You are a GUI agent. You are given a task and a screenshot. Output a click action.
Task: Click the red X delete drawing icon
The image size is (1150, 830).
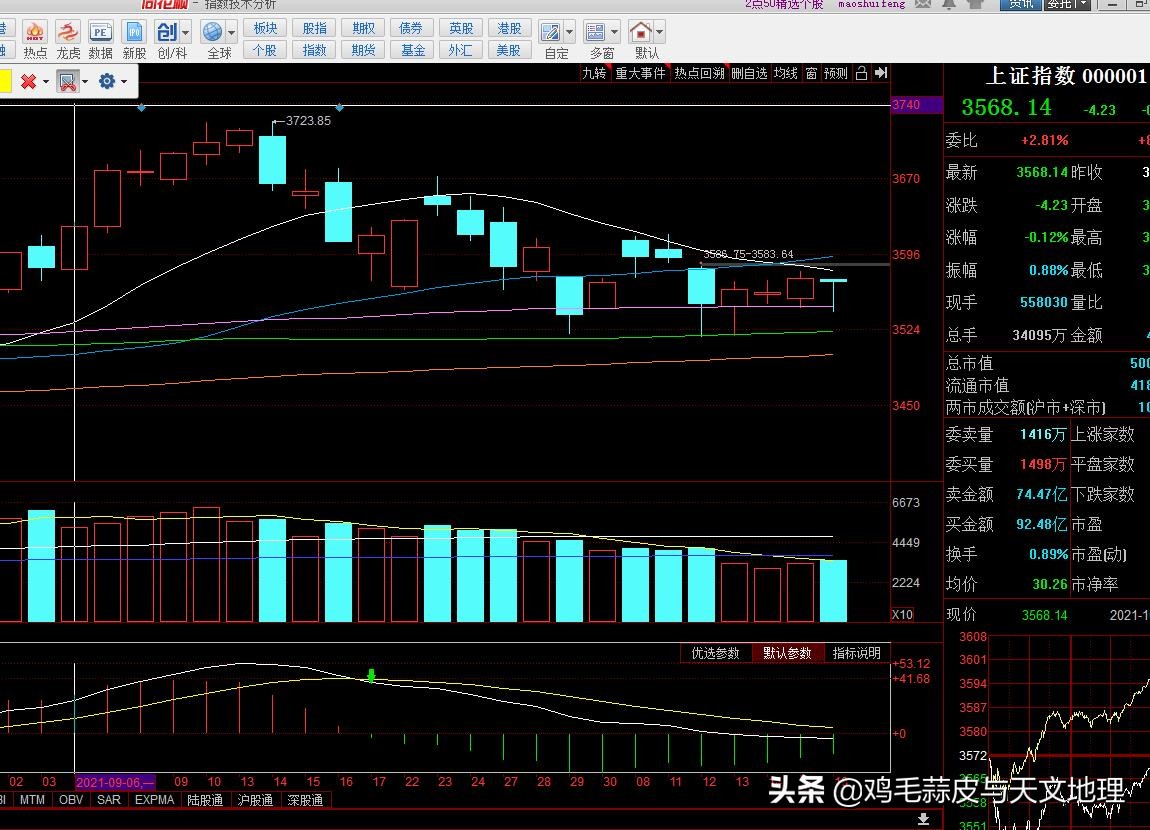pos(29,81)
